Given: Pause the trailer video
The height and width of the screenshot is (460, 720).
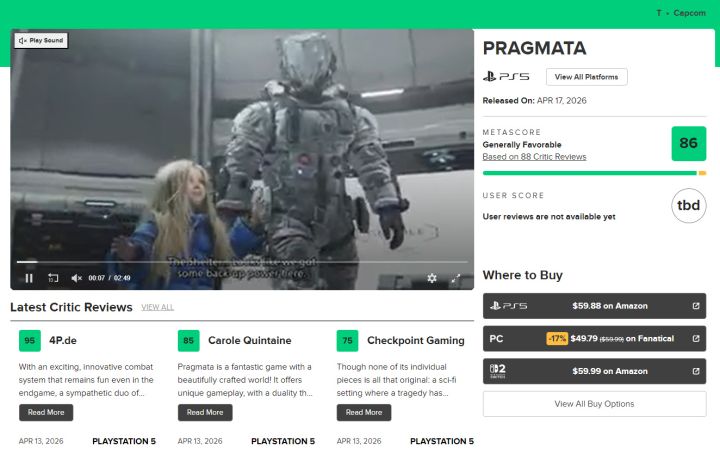Looking at the screenshot, I should pos(29,278).
